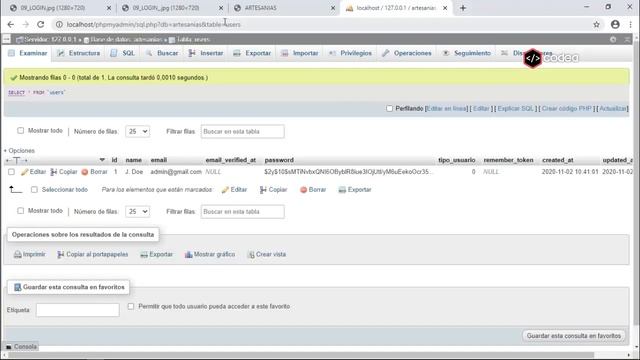Toggle the upper Mostrar todo checkbox
Viewport: 640px width, 360px height.
tap(20, 131)
